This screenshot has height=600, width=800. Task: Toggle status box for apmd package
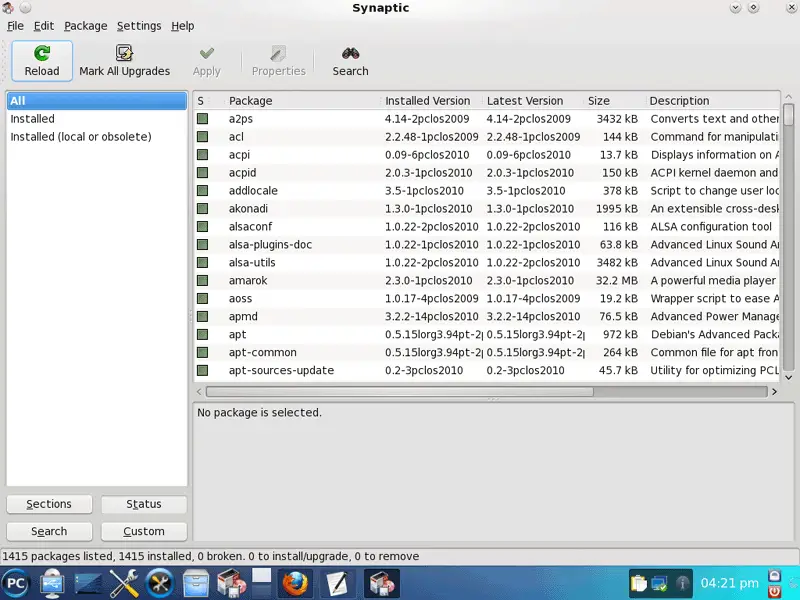(203, 316)
